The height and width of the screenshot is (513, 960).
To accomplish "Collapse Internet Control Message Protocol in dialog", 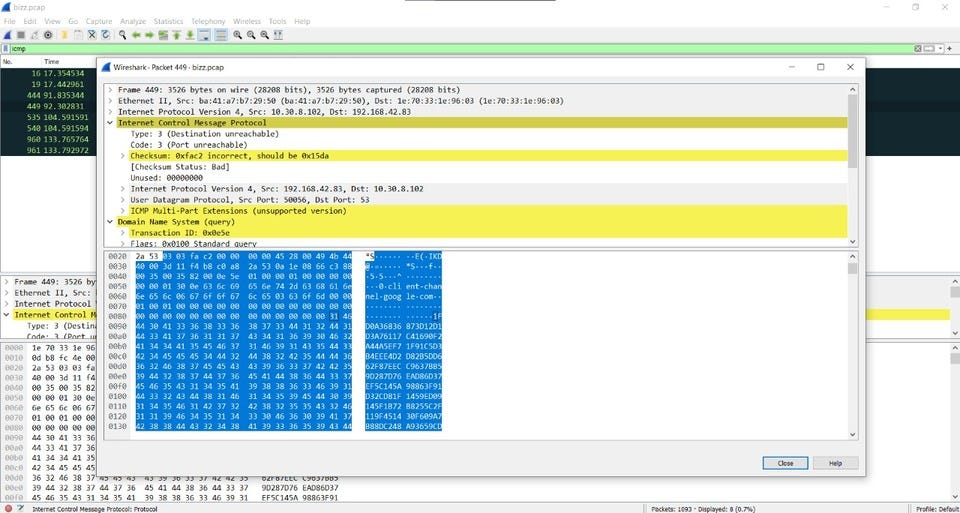I will [x=110, y=123].
